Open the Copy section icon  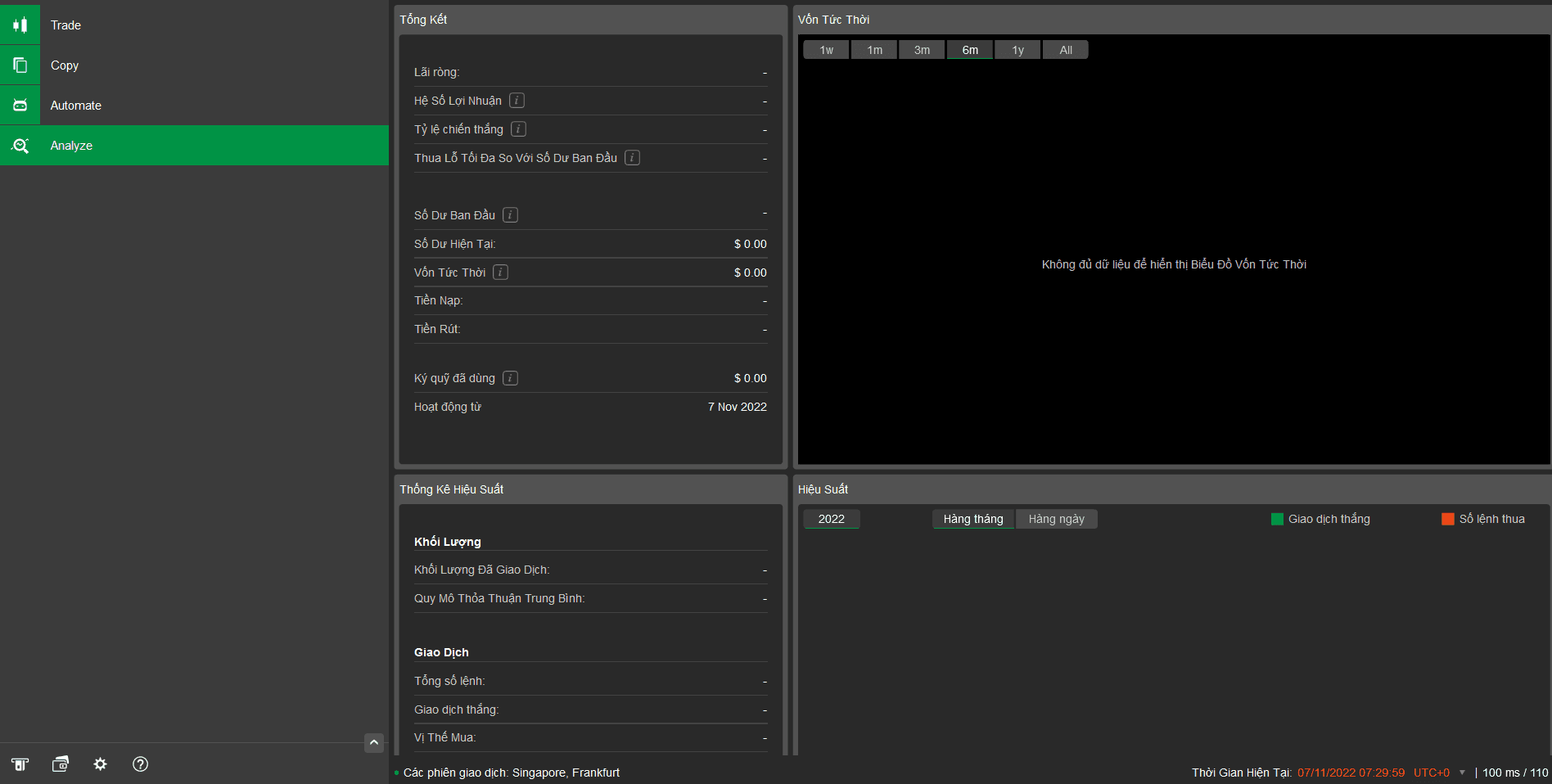20,65
